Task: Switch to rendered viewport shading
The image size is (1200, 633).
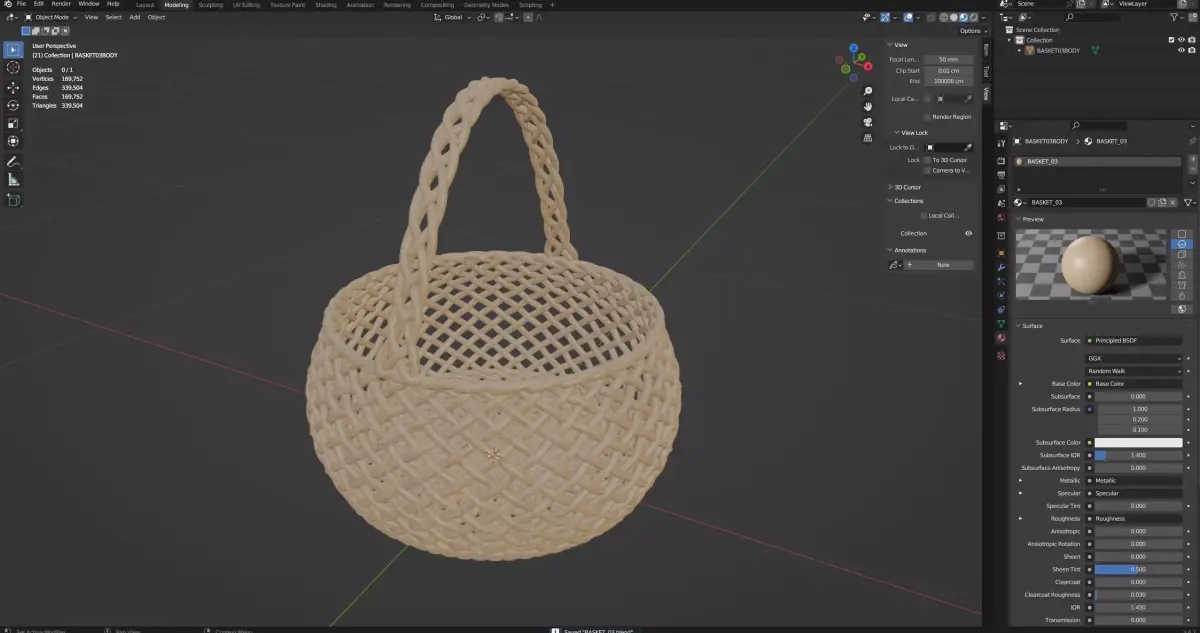Action: [x=972, y=17]
